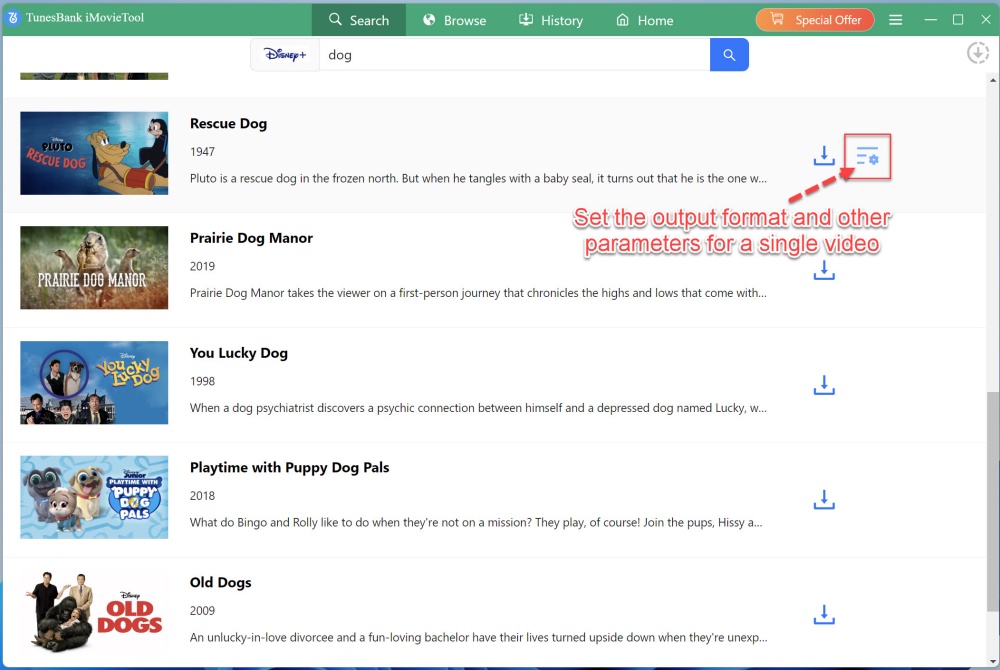Open the Old Dogs poster thumbnail
Screen dimensions: 1000x670
tap(94, 612)
